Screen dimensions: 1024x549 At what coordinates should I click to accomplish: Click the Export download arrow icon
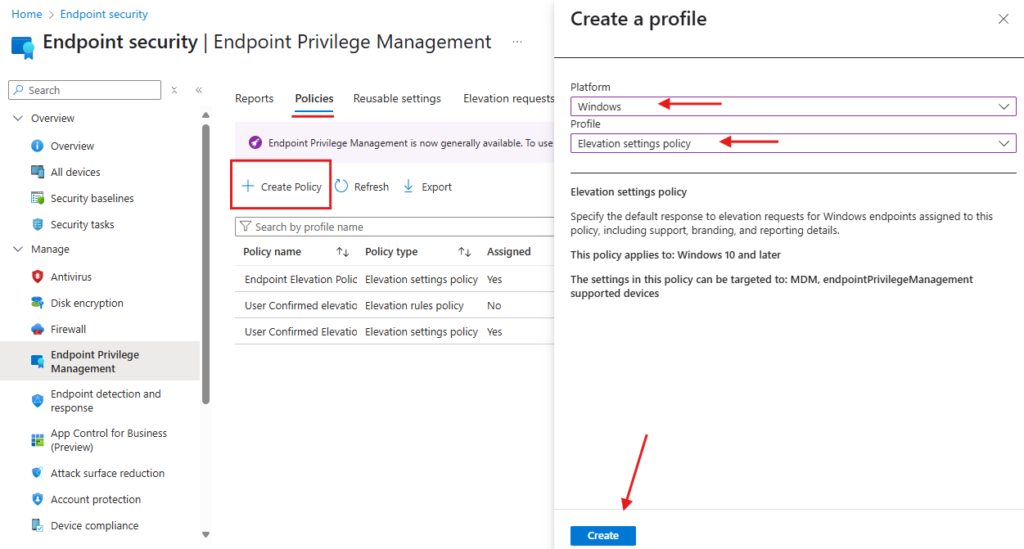tap(408, 186)
